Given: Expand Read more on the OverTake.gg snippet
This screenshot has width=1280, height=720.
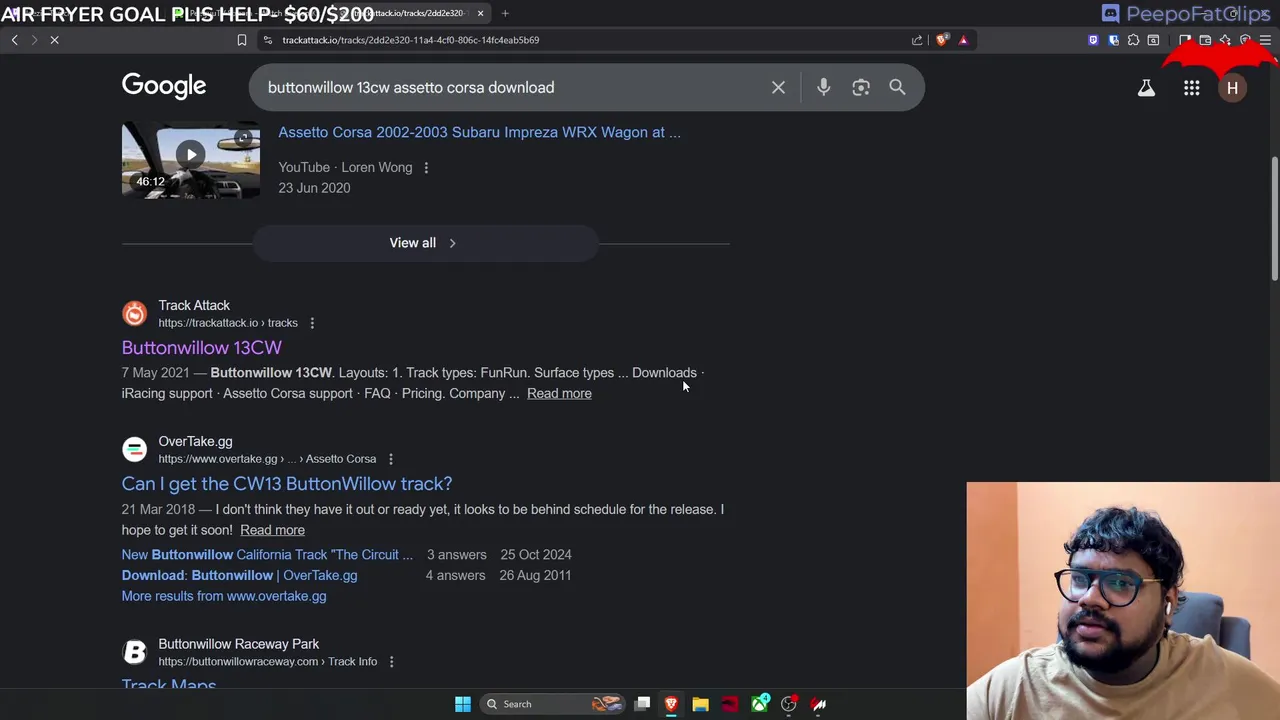Looking at the screenshot, I should (x=272, y=530).
